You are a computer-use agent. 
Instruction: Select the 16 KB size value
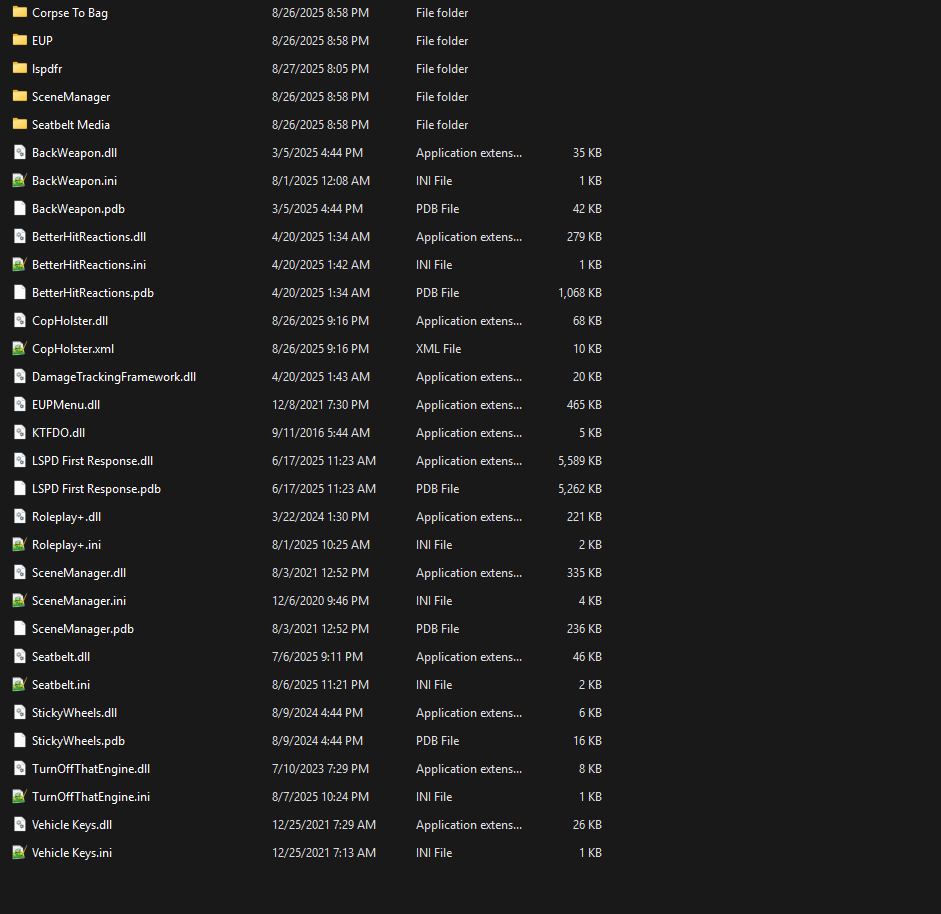pos(588,741)
